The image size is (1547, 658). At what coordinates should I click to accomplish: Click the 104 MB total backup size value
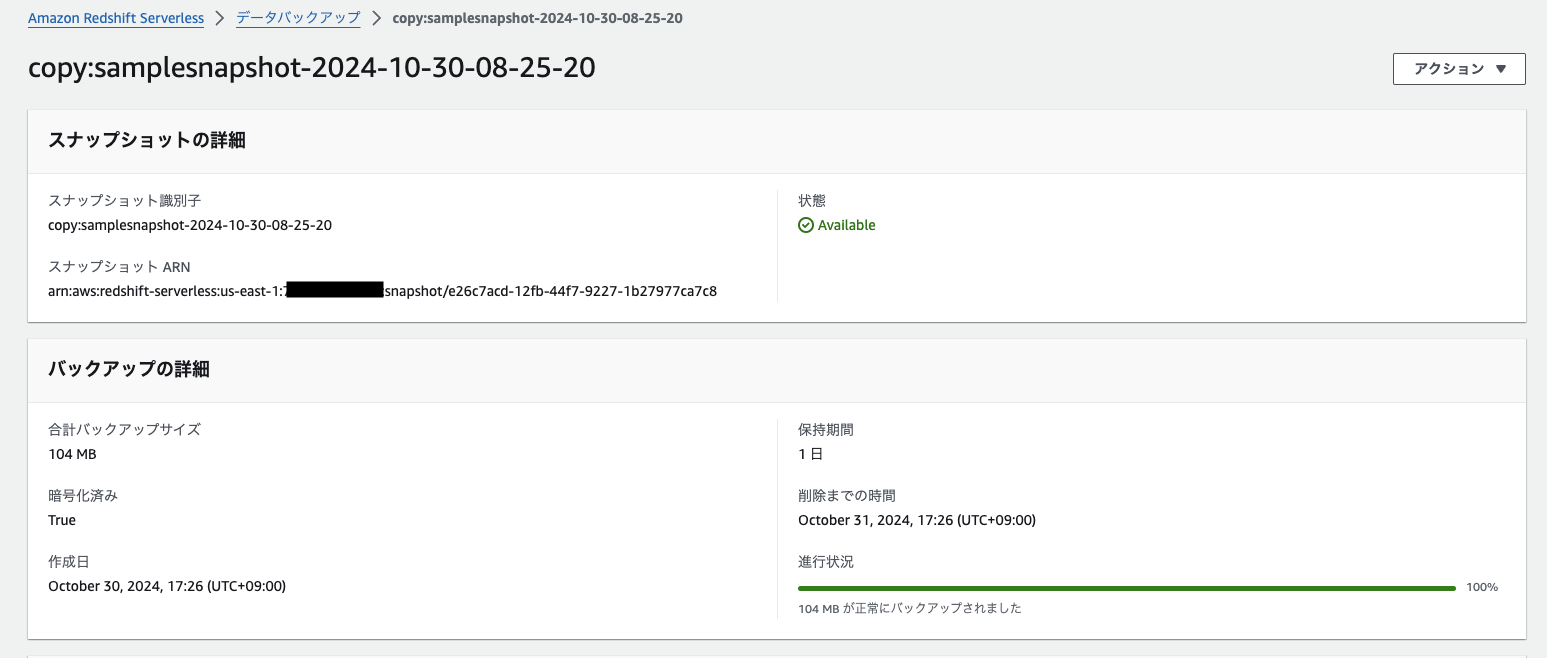[72, 454]
